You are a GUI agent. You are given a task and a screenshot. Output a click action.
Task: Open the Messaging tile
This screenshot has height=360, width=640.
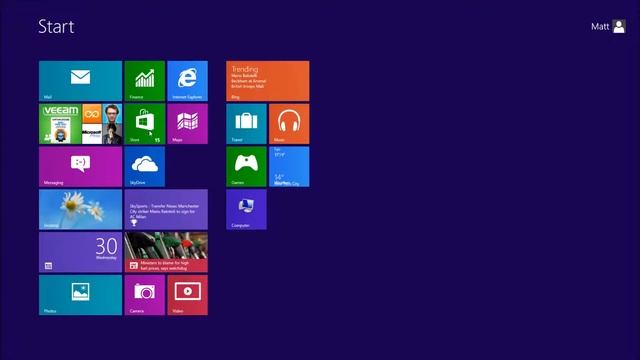(80, 167)
